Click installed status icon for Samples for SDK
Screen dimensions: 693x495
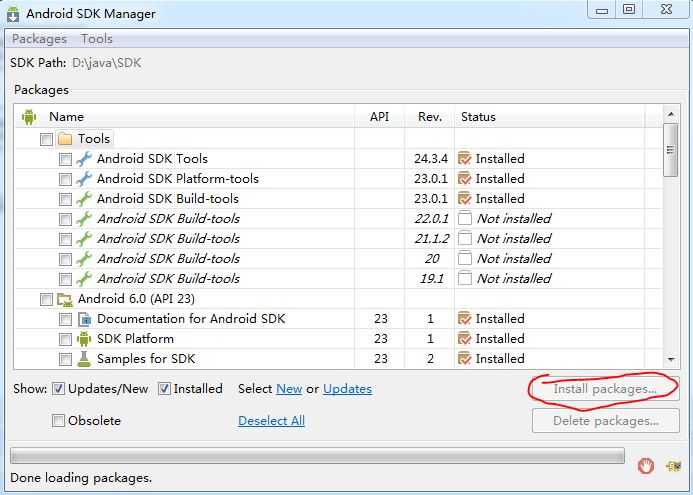pos(465,359)
